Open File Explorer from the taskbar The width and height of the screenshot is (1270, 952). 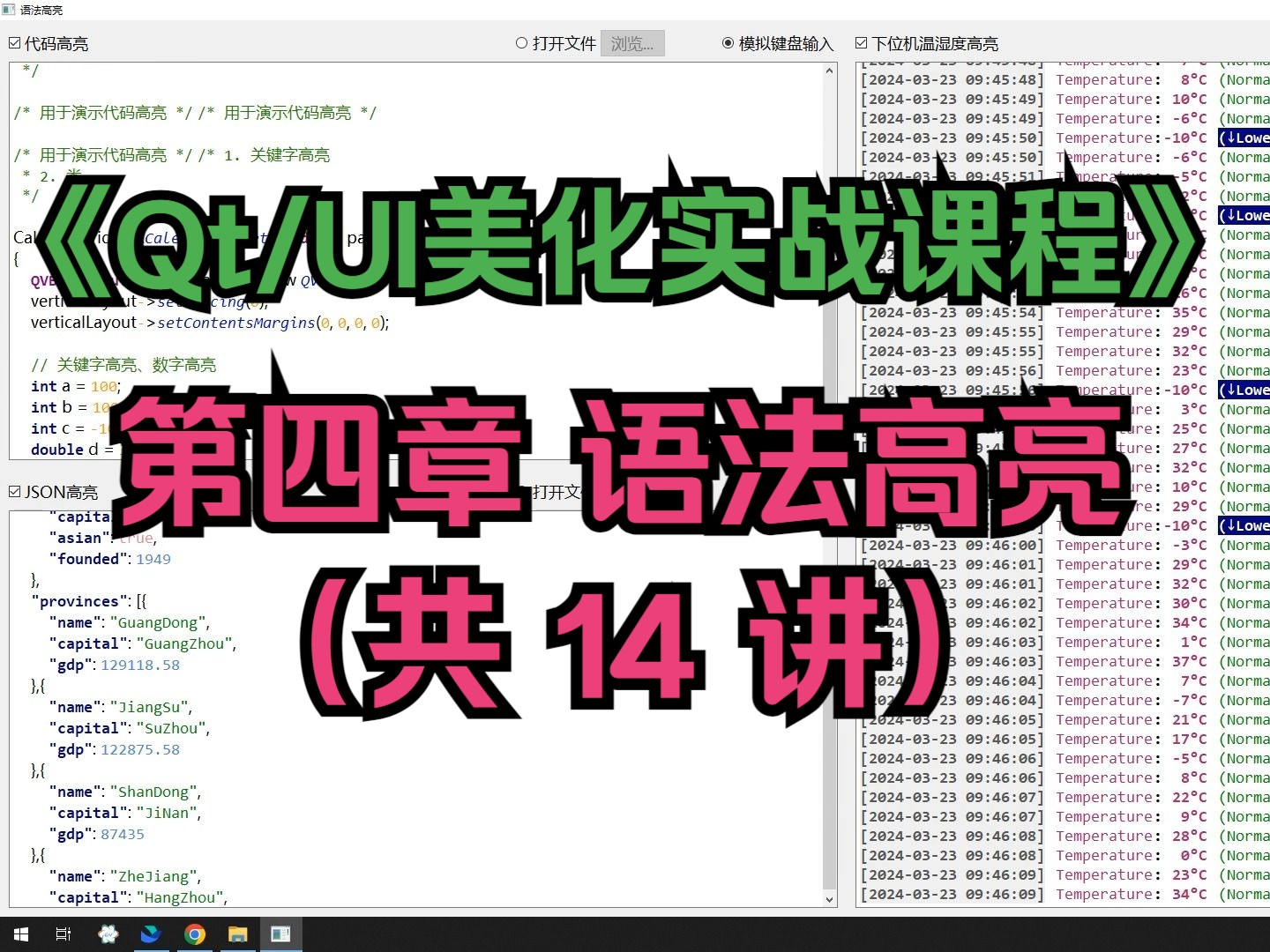(x=237, y=934)
